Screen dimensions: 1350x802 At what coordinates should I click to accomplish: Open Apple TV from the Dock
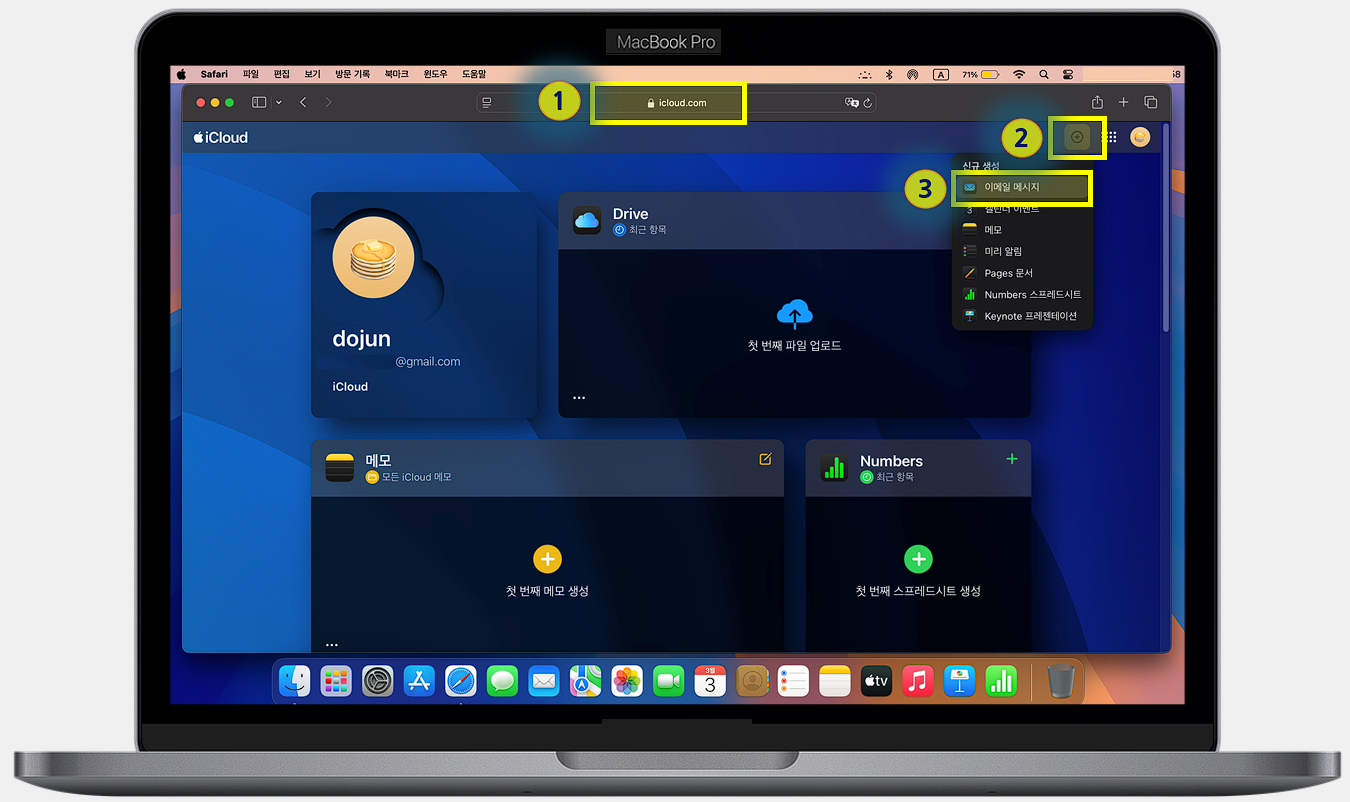click(x=876, y=681)
